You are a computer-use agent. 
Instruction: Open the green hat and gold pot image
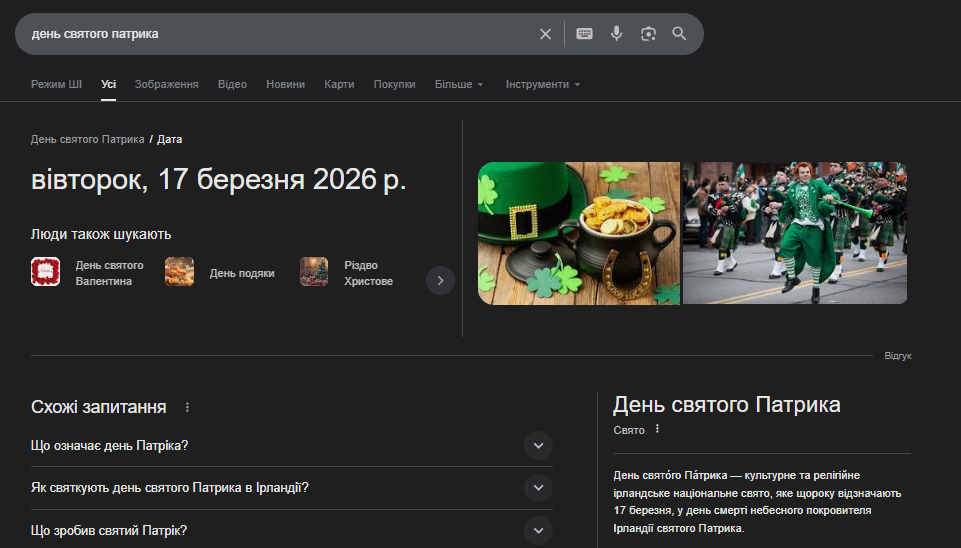pos(579,233)
